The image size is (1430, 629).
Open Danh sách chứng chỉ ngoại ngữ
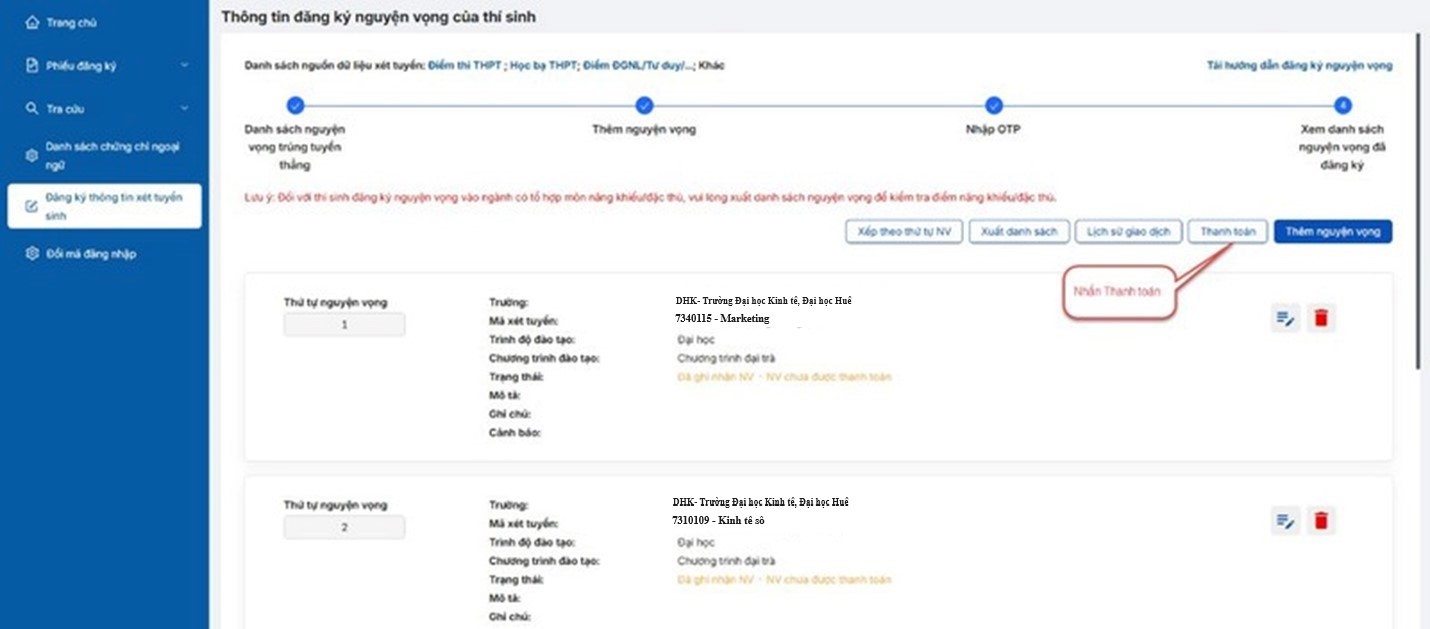coord(112,155)
